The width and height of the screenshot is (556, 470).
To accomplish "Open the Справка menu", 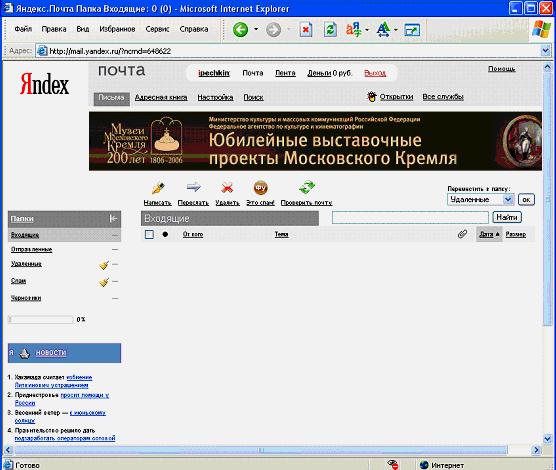I will (x=194, y=29).
